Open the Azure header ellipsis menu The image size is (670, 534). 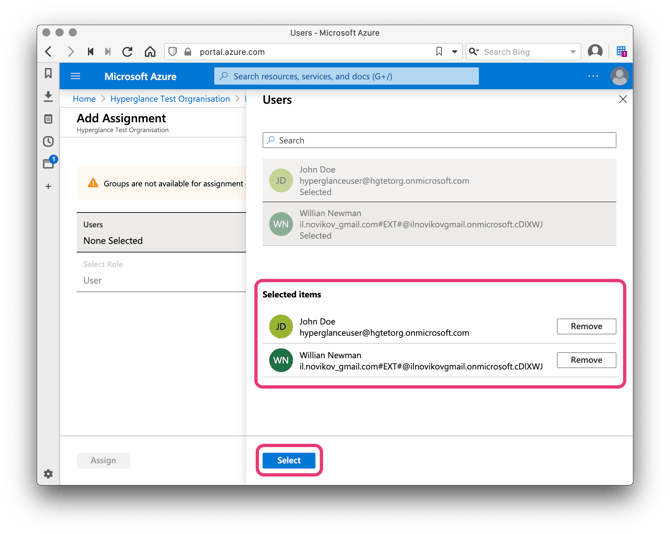[x=593, y=76]
